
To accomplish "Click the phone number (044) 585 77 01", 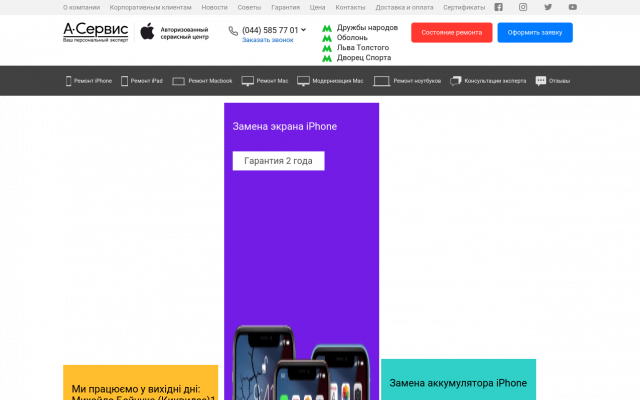I will click(x=270, y=30).
